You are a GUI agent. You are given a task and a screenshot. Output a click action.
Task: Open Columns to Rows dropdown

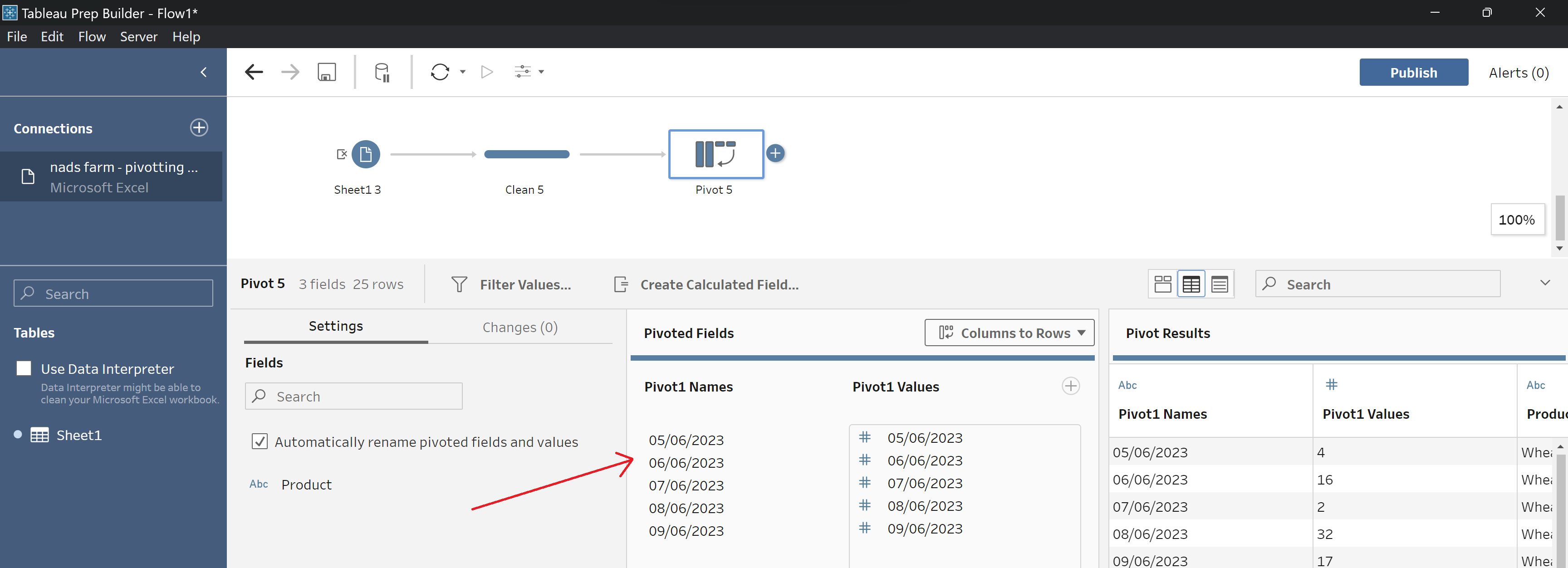[1009, 333]
